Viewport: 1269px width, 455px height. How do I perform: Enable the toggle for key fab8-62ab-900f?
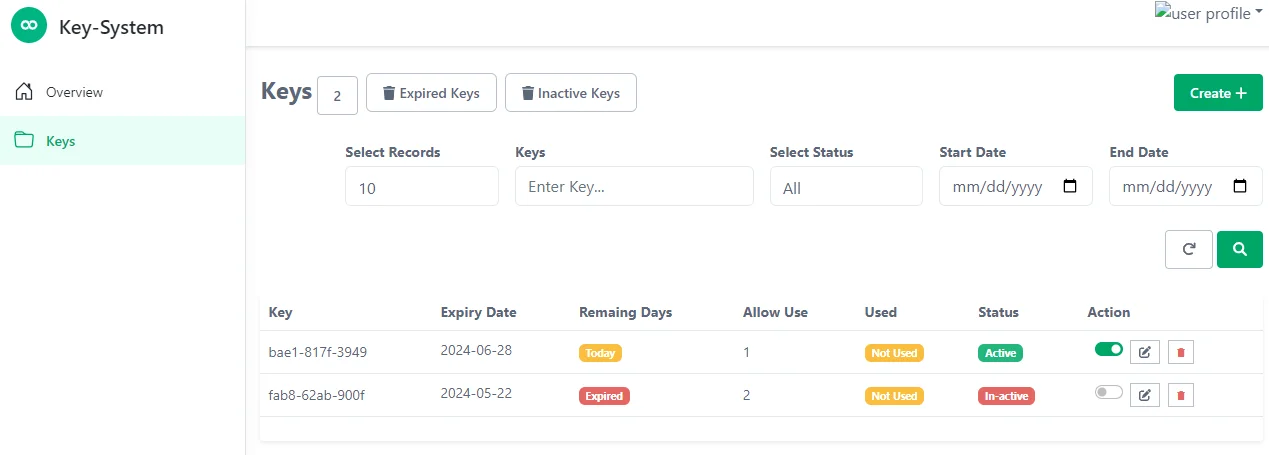1109,393
